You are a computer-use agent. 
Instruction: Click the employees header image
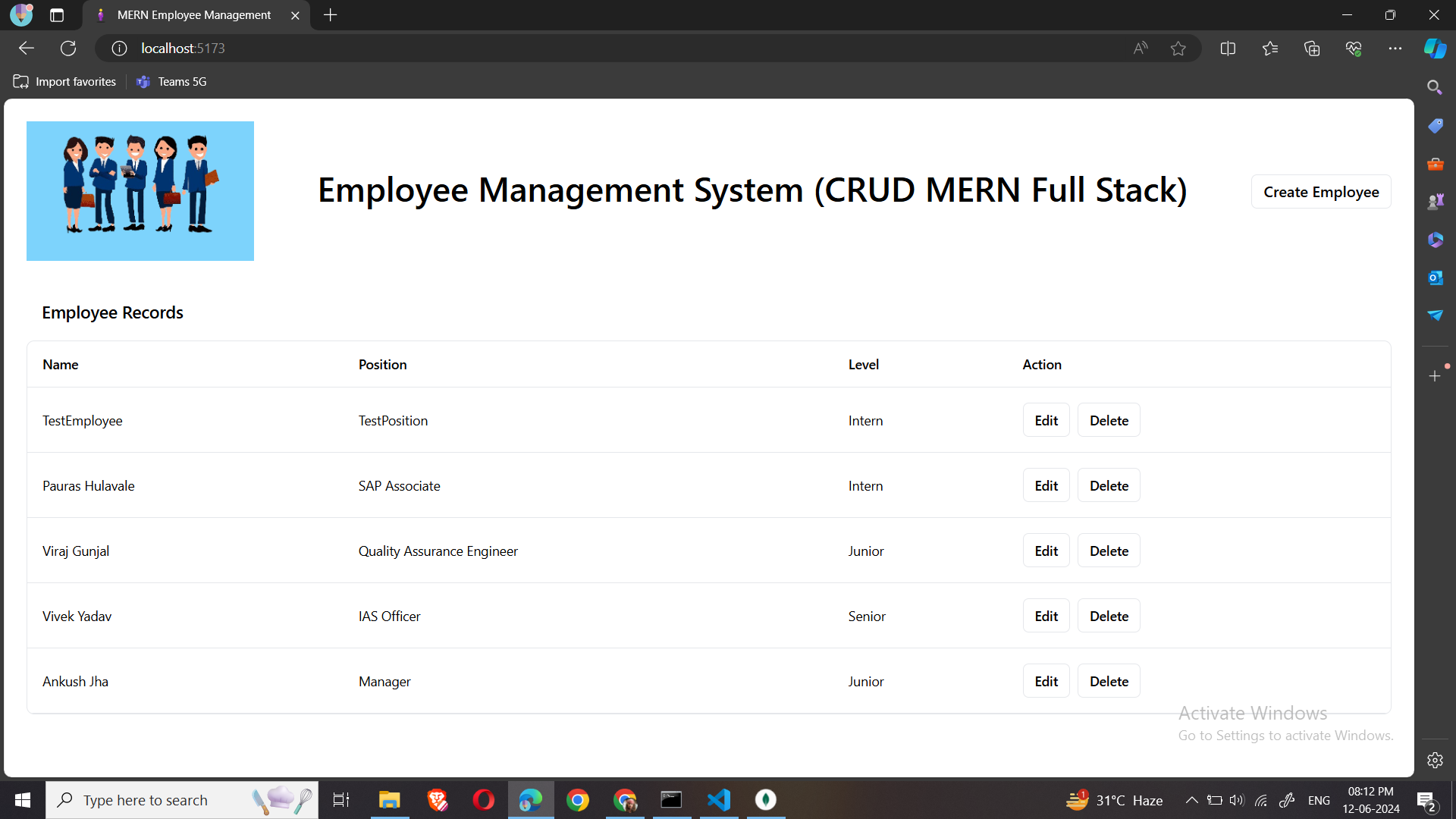pos(140,191)
